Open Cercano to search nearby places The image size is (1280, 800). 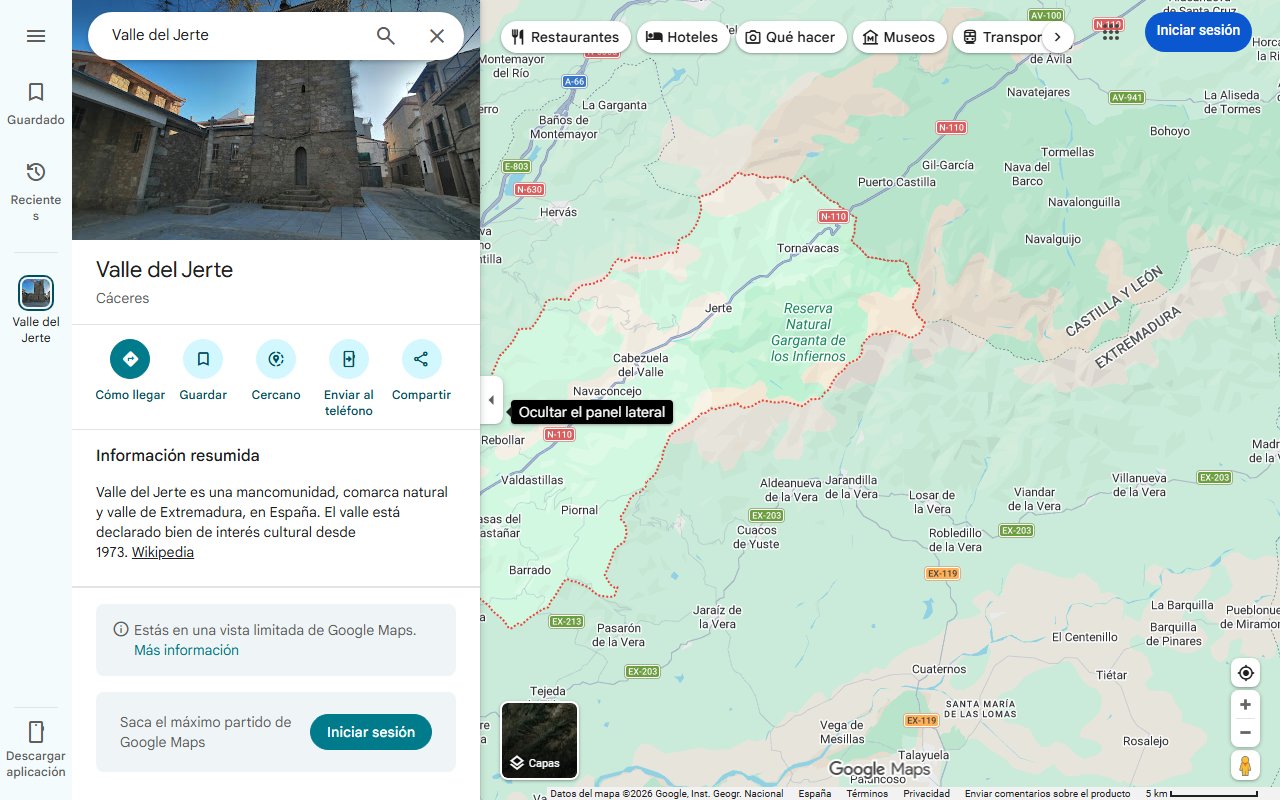coord(275,358)
